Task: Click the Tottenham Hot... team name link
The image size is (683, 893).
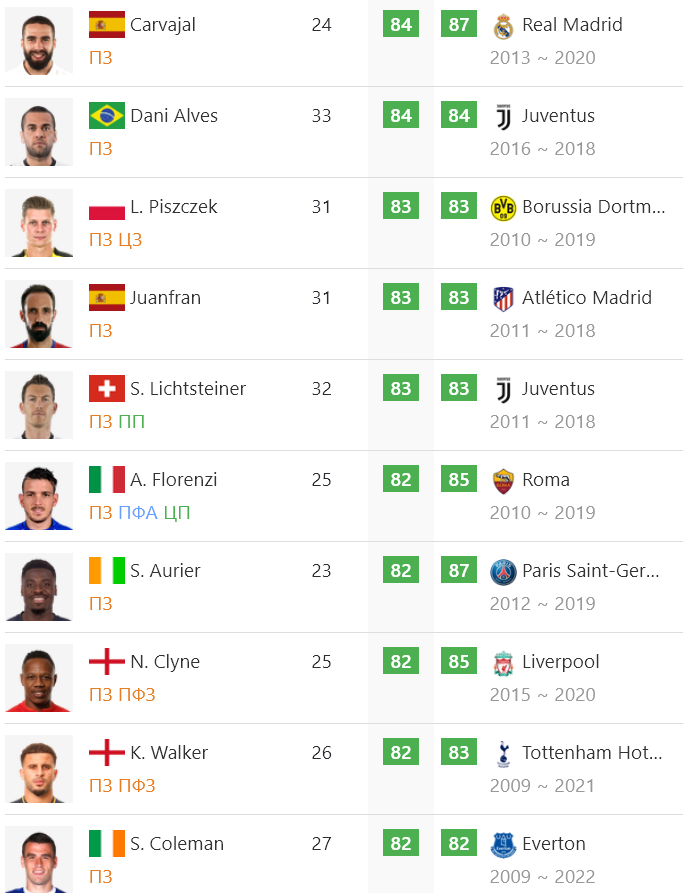Action: 592,752
